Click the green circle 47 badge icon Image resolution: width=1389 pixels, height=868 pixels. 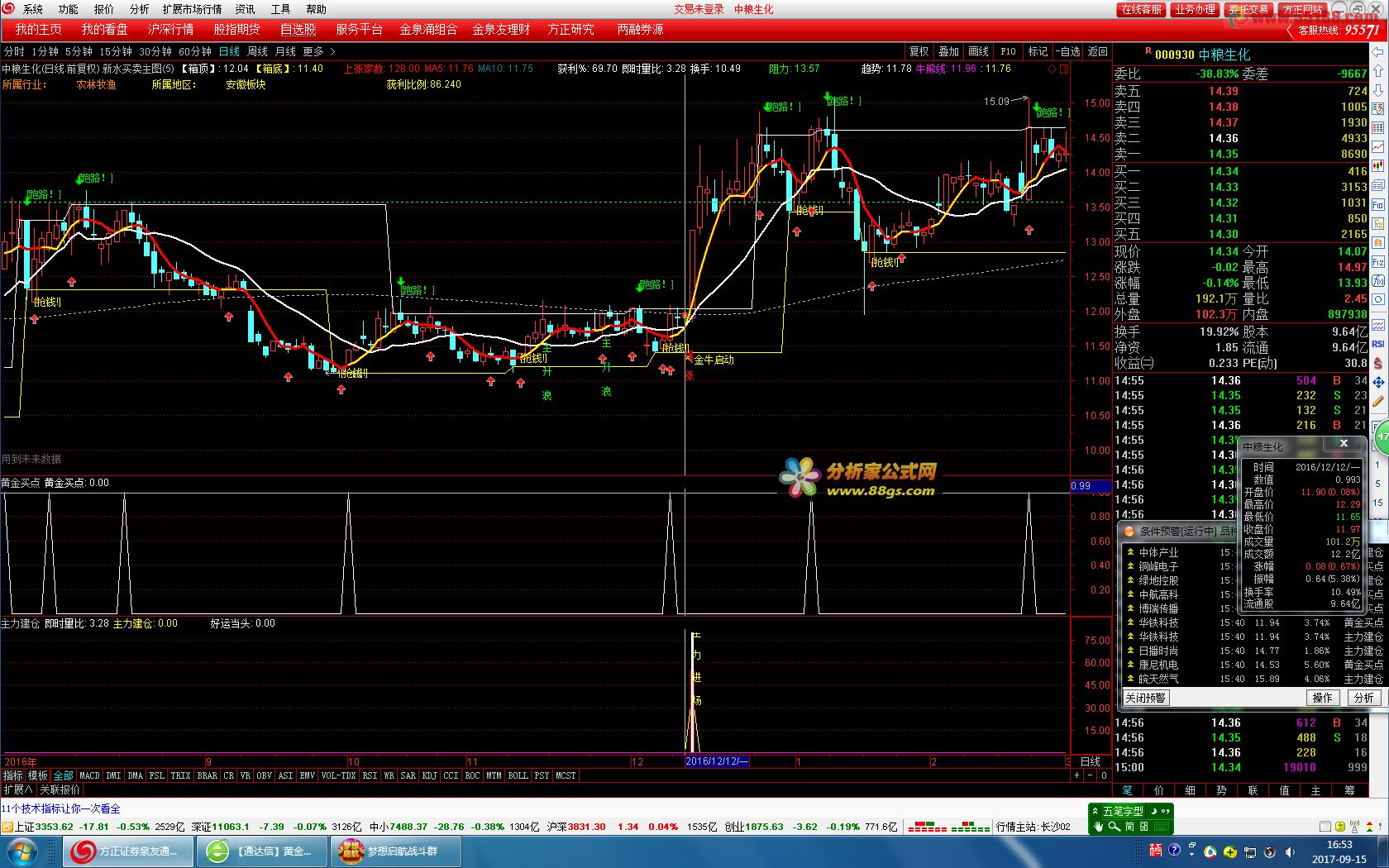click(1381, 438)
